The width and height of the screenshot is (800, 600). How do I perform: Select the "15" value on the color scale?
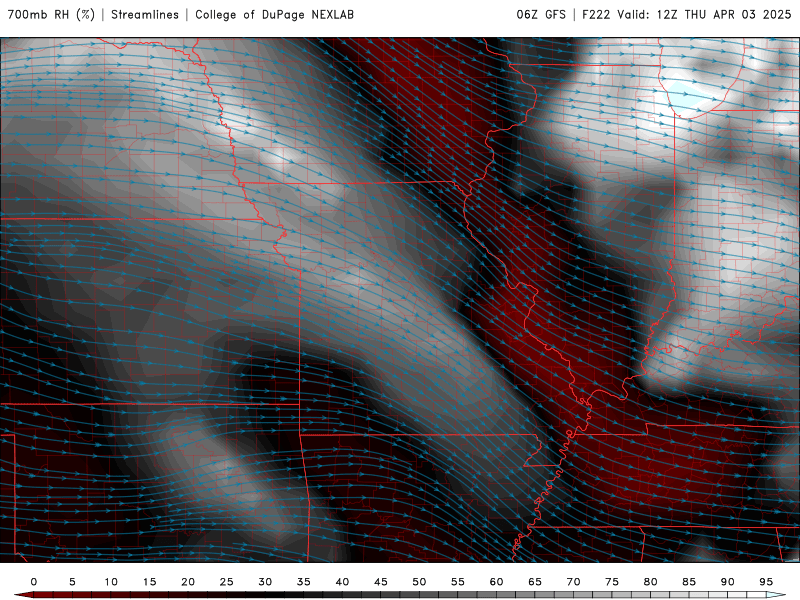click(x=149, y=582)
